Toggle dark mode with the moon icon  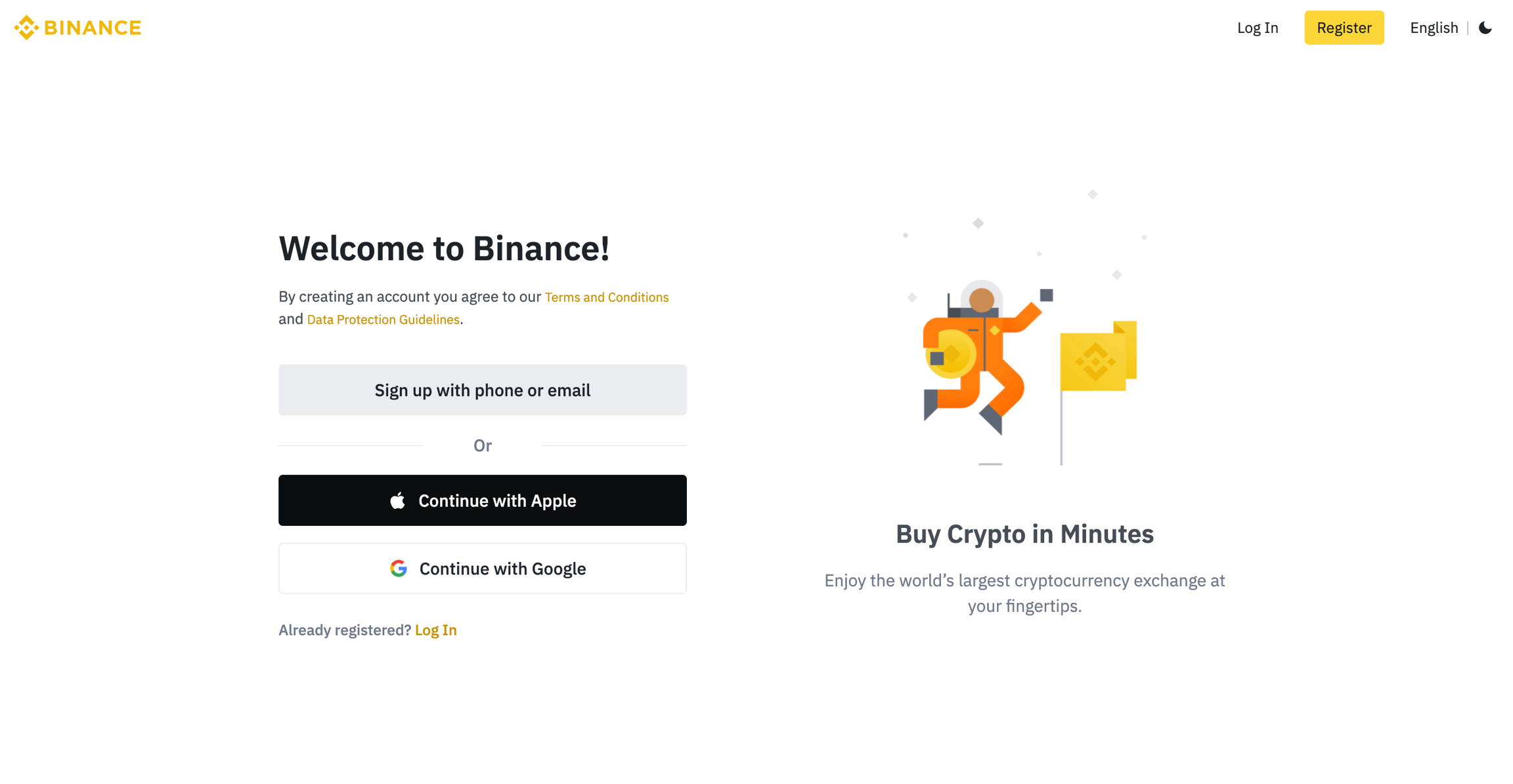[x=1485, y=28]
